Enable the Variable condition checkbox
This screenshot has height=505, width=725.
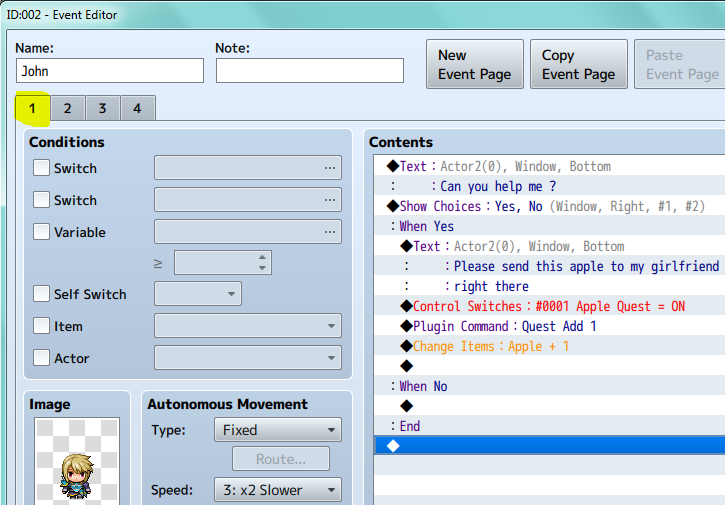41,232
